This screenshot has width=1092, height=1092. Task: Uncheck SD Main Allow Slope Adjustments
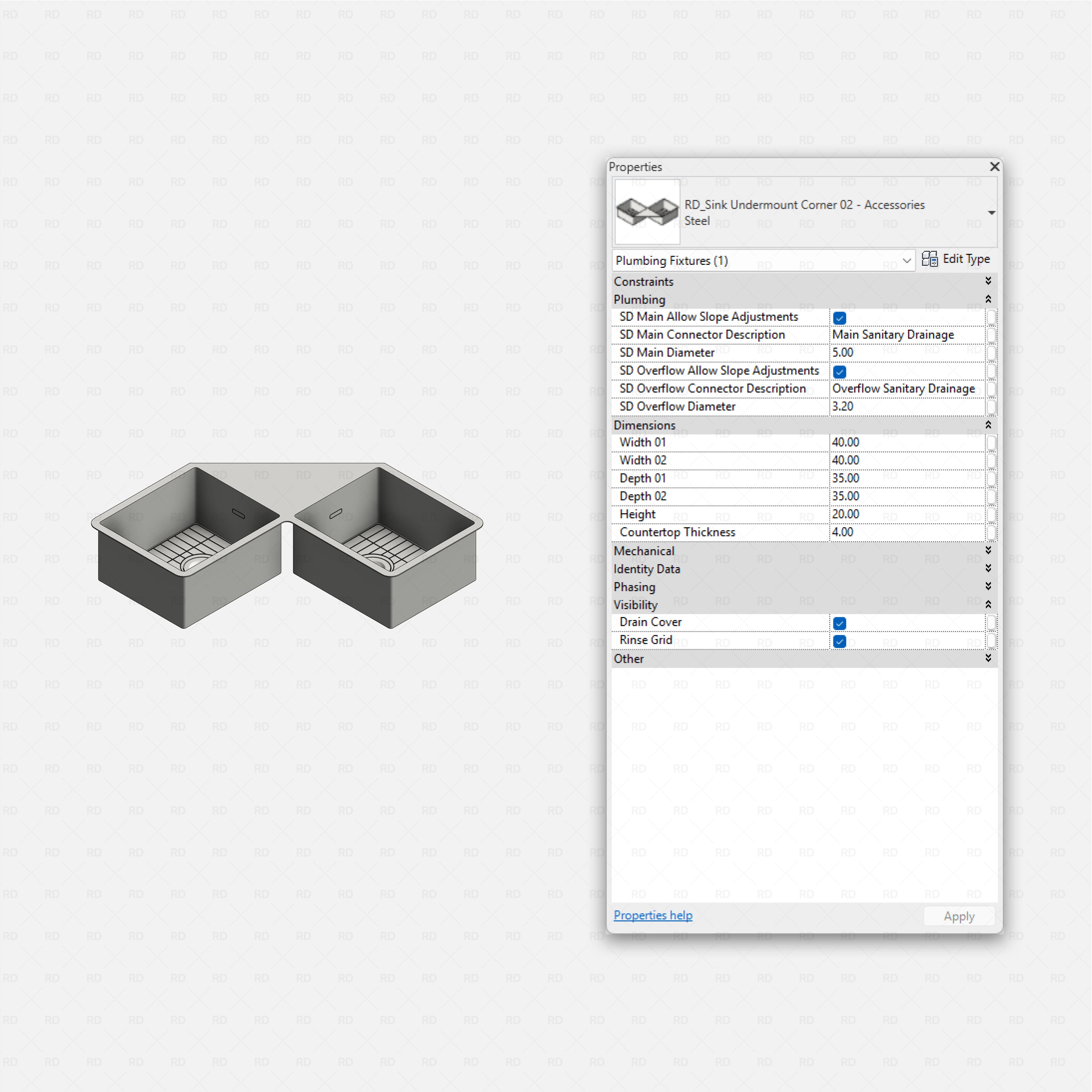click(839, 318)
